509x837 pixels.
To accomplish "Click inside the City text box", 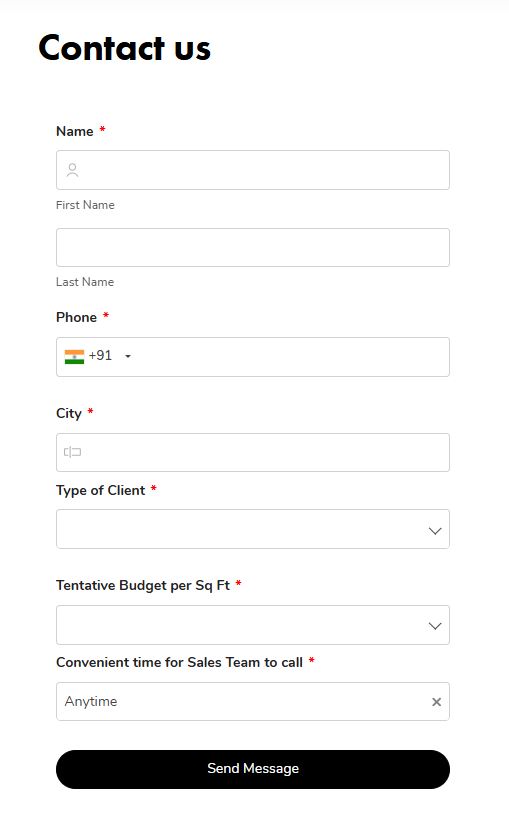I will point(253,453).
